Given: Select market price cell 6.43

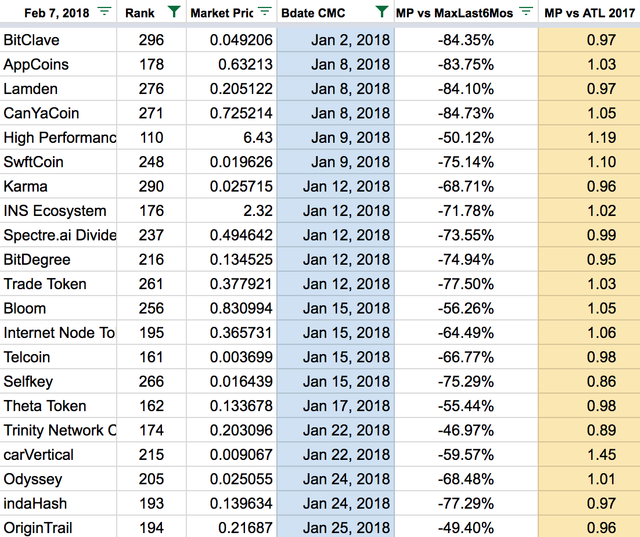Looking at the screenshot, I should (231, 138).
